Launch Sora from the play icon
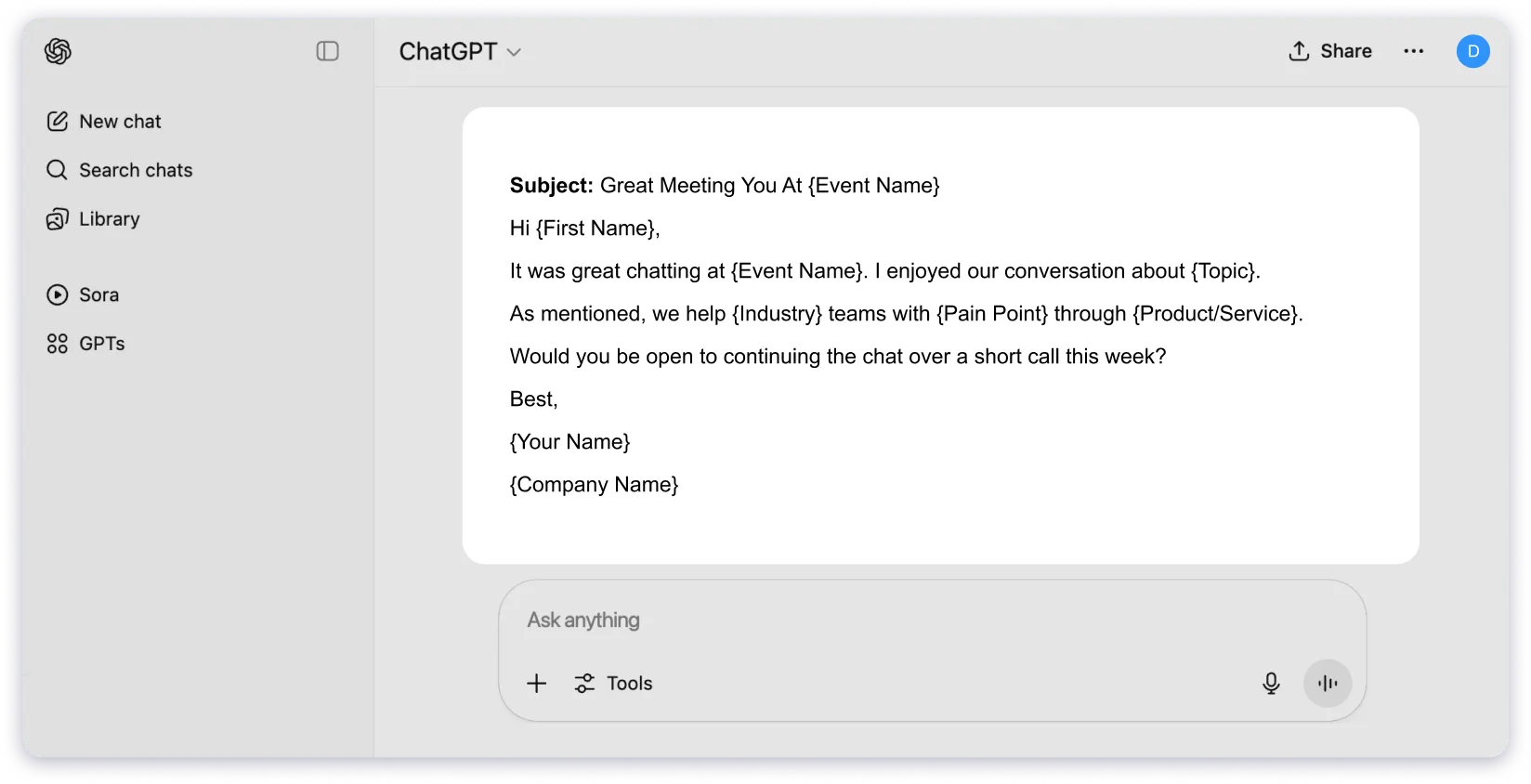Image resolution: width=1531 pixels, height=784 pixels. pos(57,294)
